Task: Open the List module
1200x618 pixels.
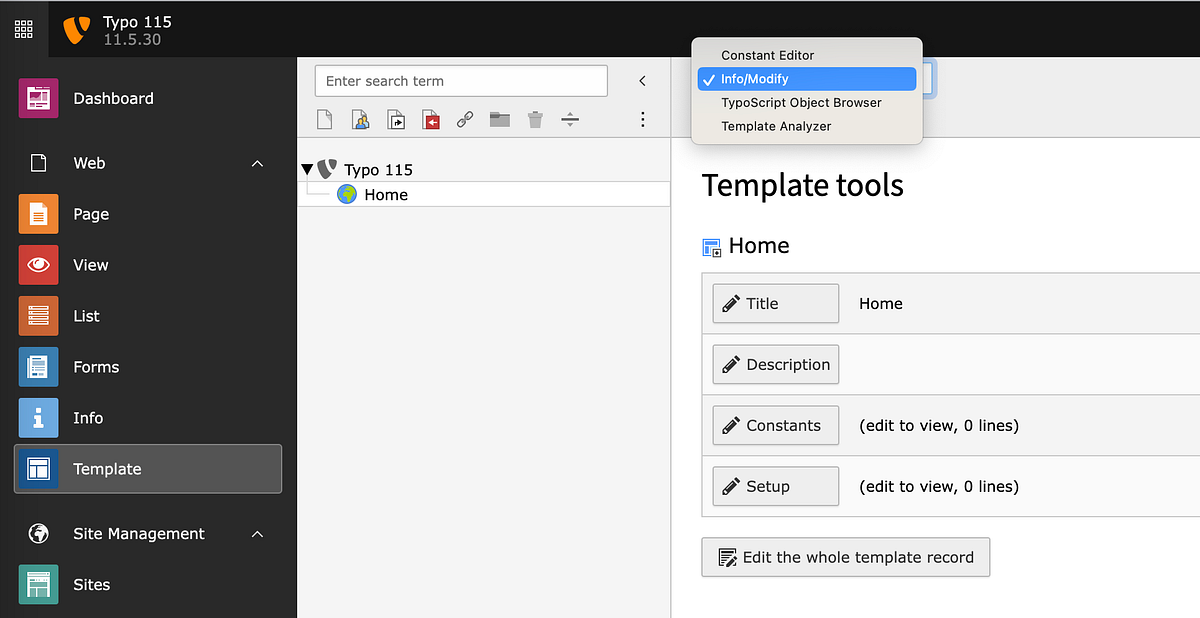Action: (86, 315)
